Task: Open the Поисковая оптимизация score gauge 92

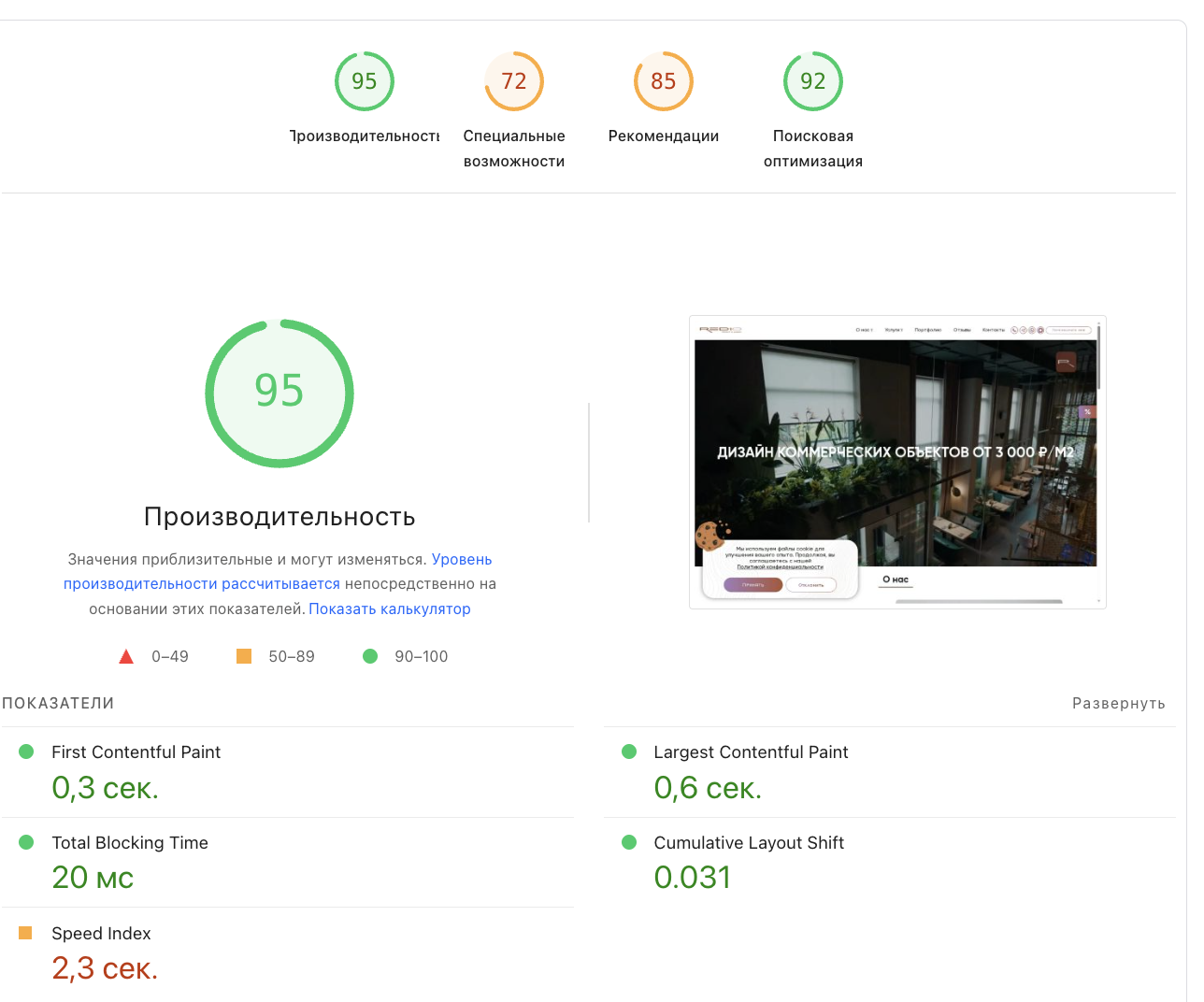Action: coord(813,81)
